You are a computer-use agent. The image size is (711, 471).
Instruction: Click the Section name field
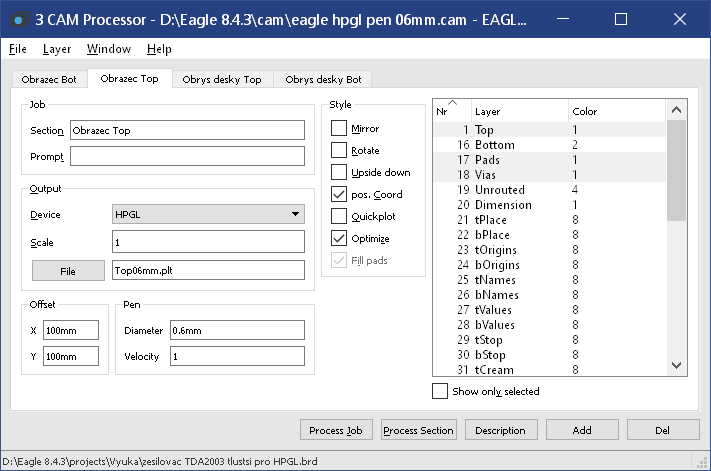[x=187, y=130]
